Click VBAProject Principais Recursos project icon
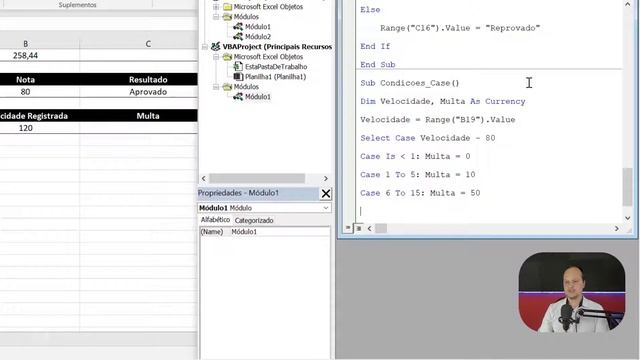 coord(216,47)
